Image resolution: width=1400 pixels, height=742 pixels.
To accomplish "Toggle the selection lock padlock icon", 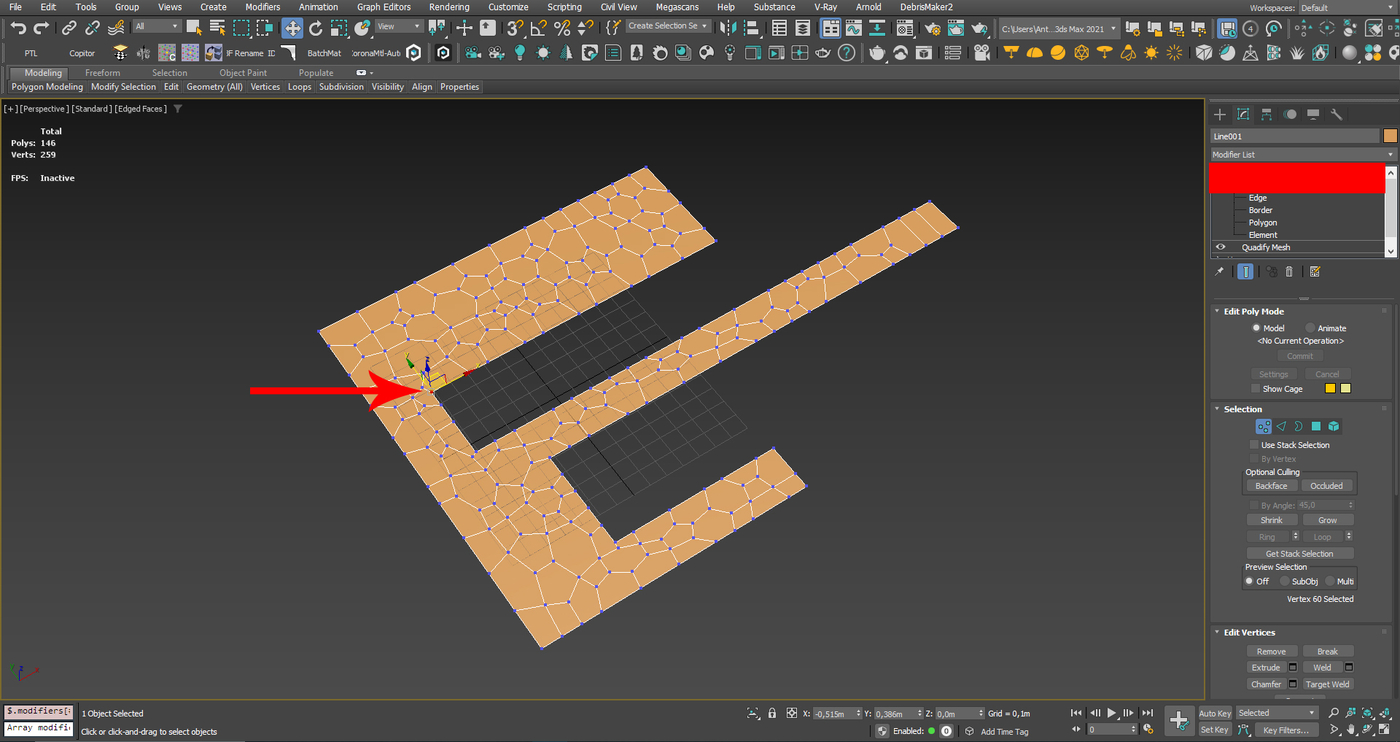I will [x=772, y=713].
